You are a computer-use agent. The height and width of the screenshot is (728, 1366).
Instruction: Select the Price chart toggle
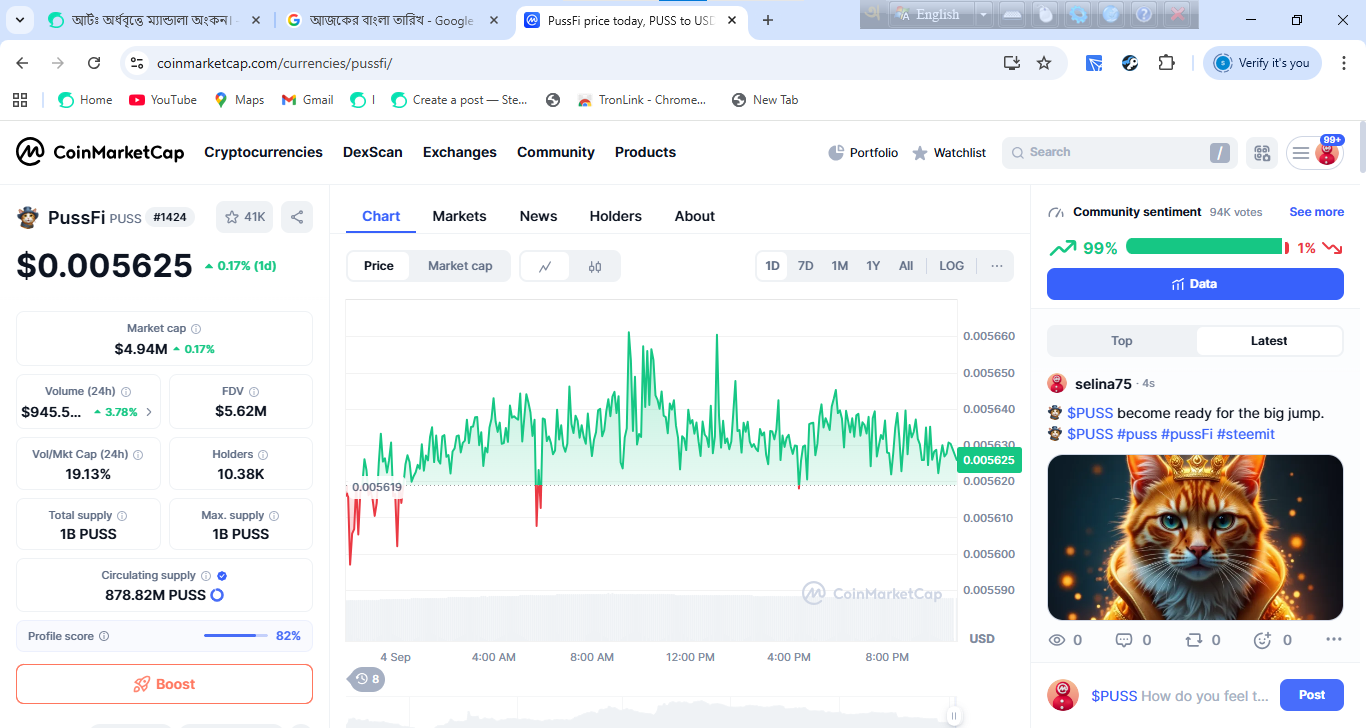pyautogui.click(x=379, y=266)
